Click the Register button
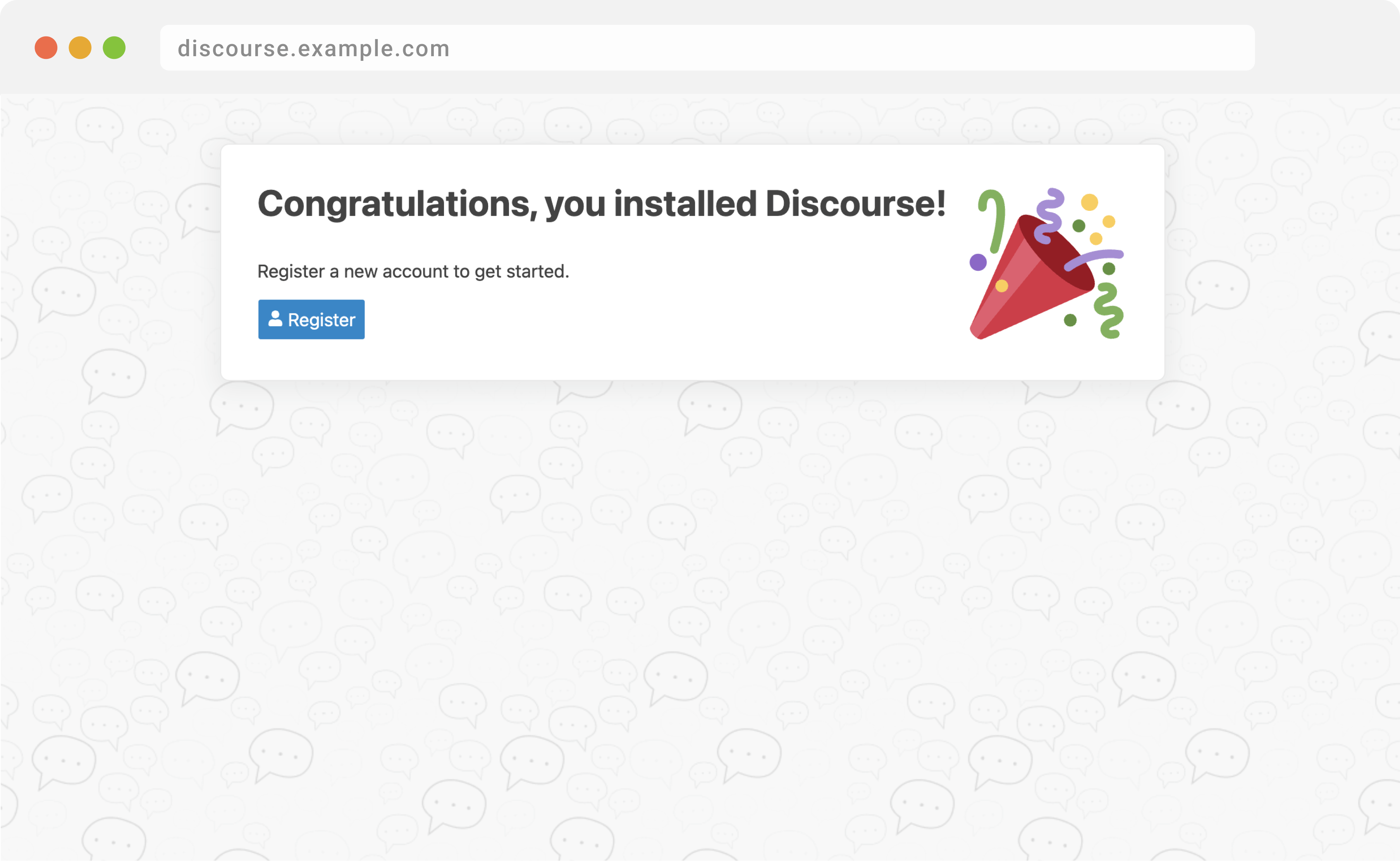Screen dimensions: 1400x861 pyautogui.click(x=311, y=319)
